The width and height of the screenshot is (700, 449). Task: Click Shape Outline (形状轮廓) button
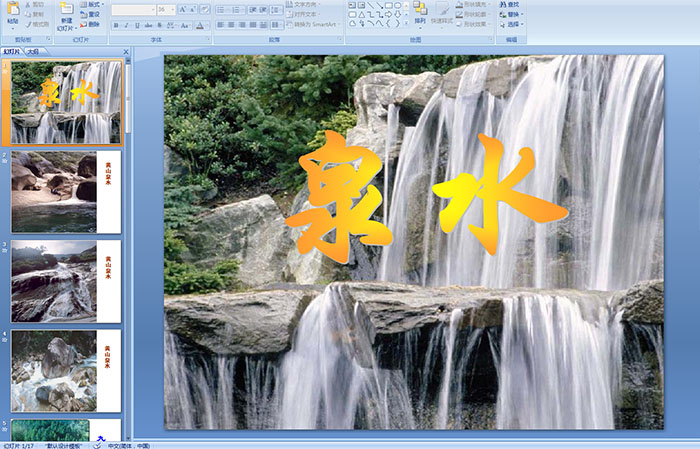coord(473,14)
